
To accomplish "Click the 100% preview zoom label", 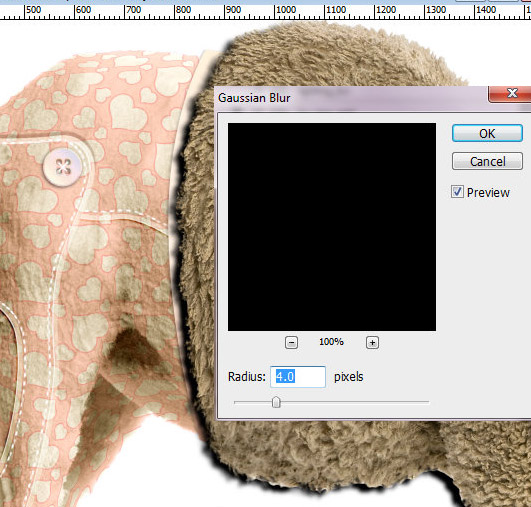I will click(331, 342).
